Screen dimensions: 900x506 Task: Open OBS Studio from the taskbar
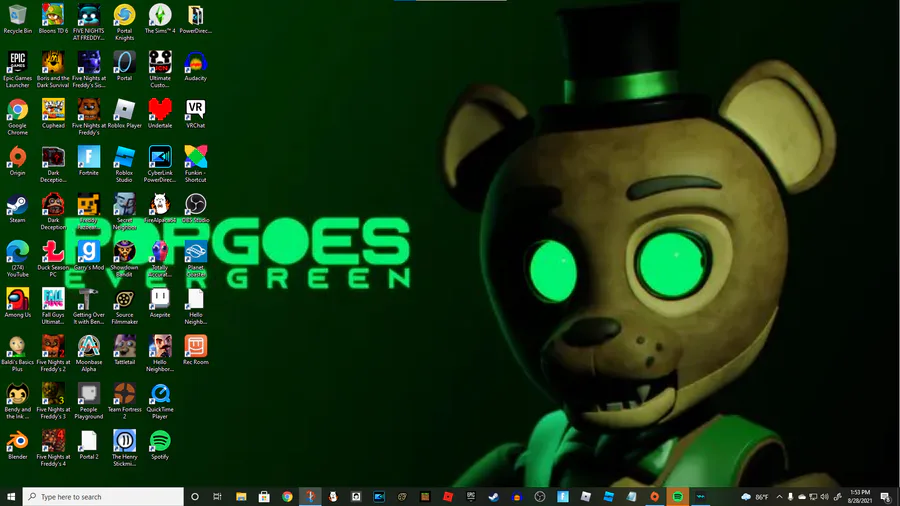pyautogui.click(x=540, y=497)
